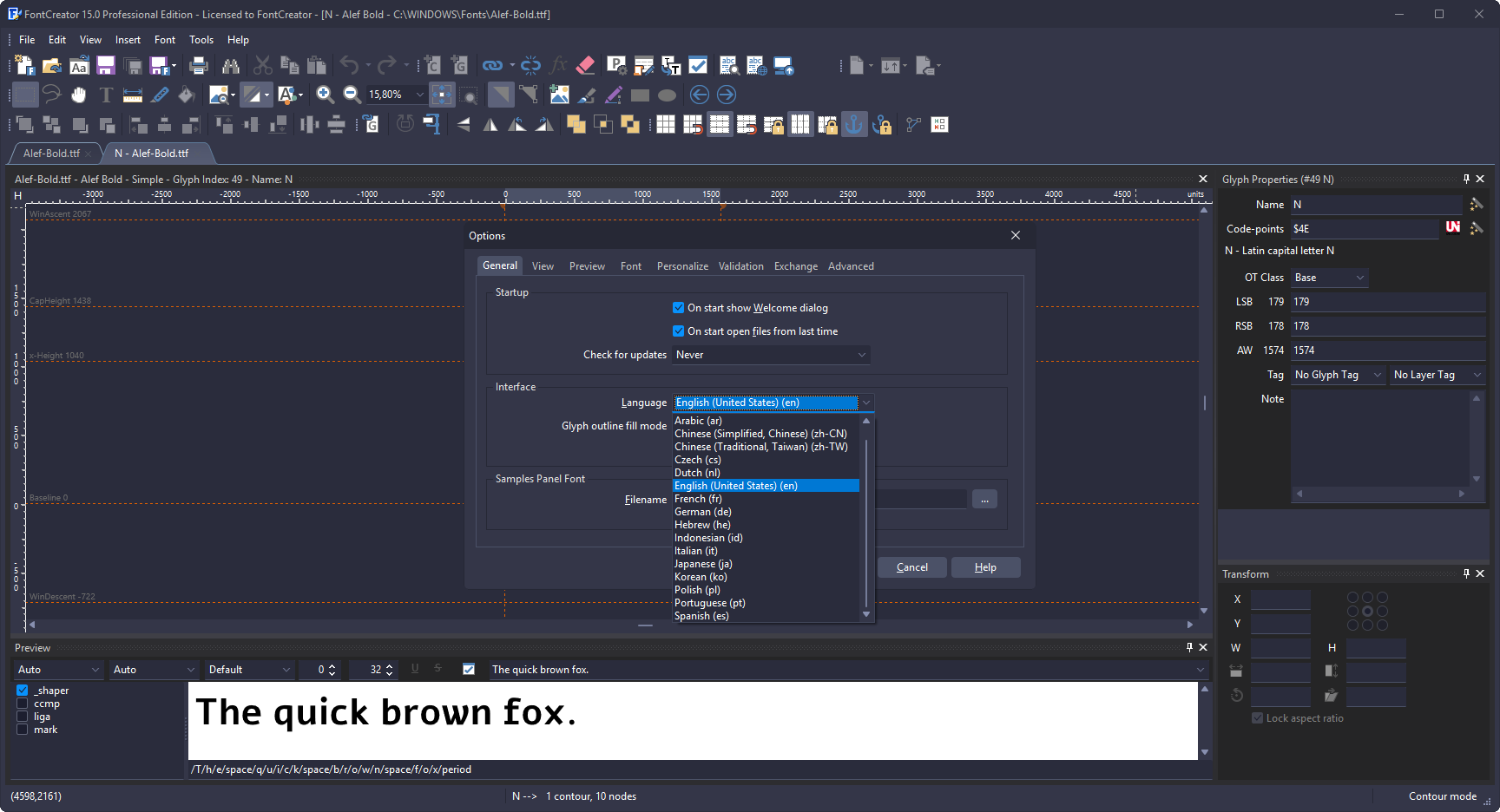1500x812 pixels.
Task: Click the anchor icon in the toolbar
Action: [x=854, y=125]
